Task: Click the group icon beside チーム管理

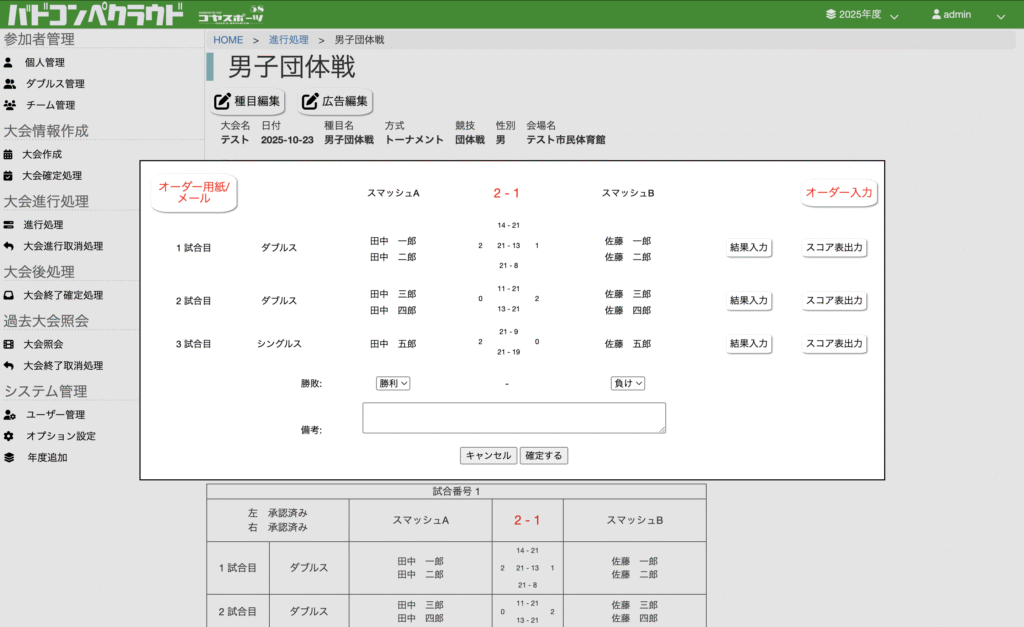Action: coord(10,105)
